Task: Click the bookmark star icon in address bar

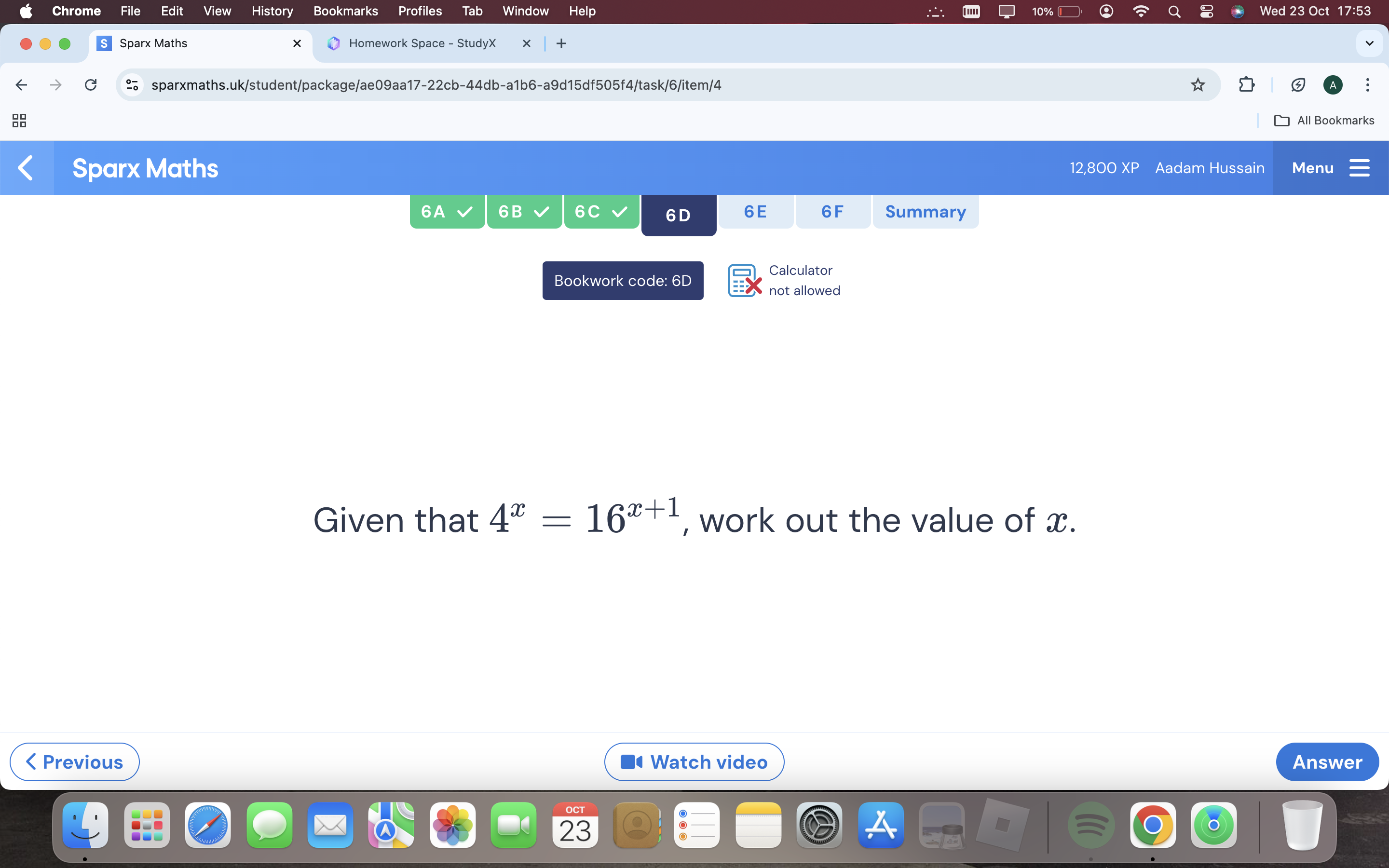Action: pyautogui.click(x=1198, y=84)
